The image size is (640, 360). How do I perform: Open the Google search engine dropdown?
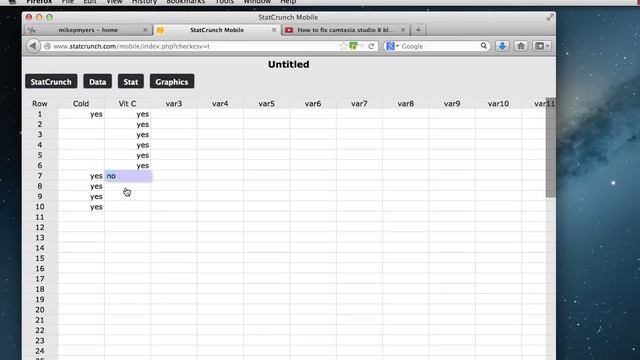[392, 46]
